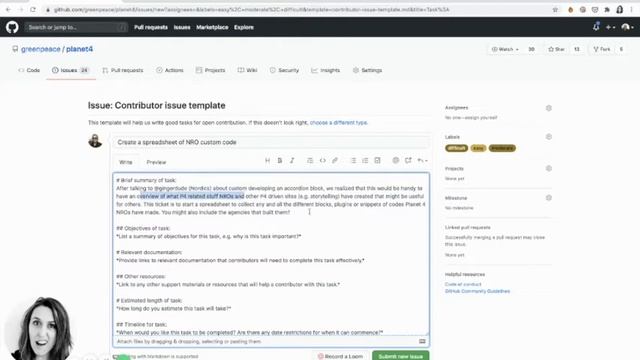
Task: Insert a heading with the H toolbar icon
Action: click(267, 160)
